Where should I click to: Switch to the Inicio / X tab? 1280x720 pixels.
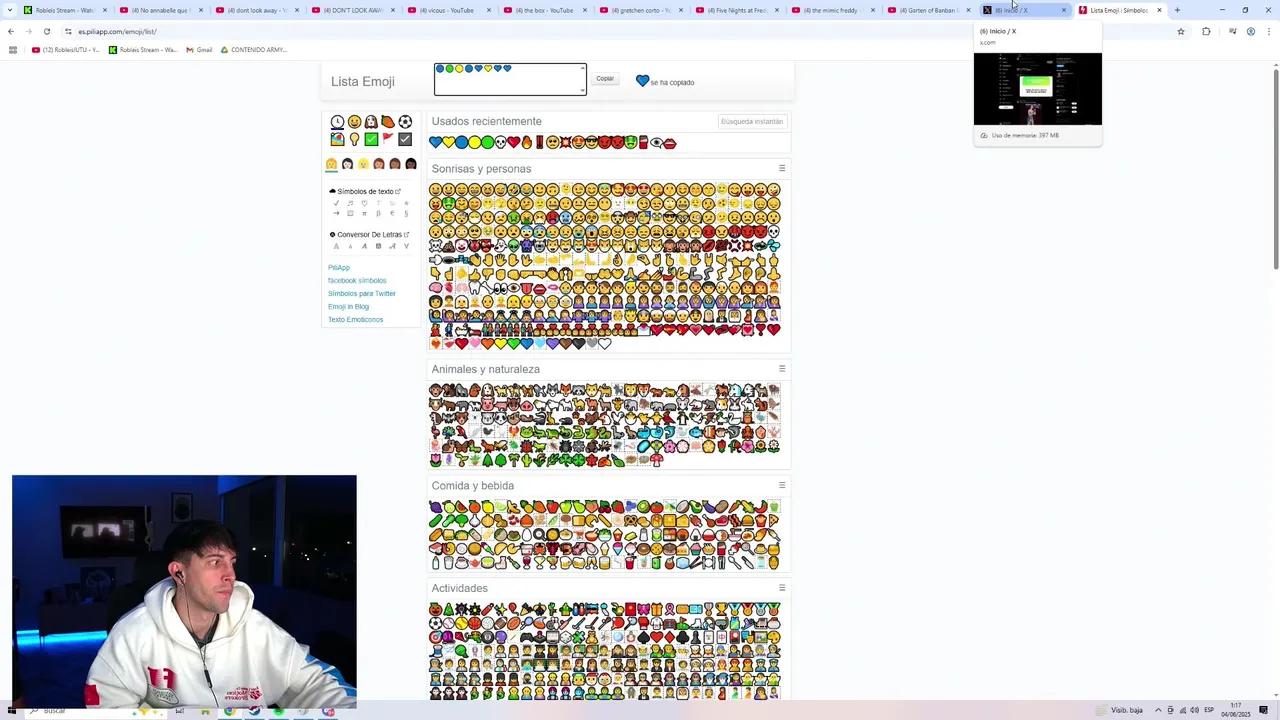(x=1024, y=10)
